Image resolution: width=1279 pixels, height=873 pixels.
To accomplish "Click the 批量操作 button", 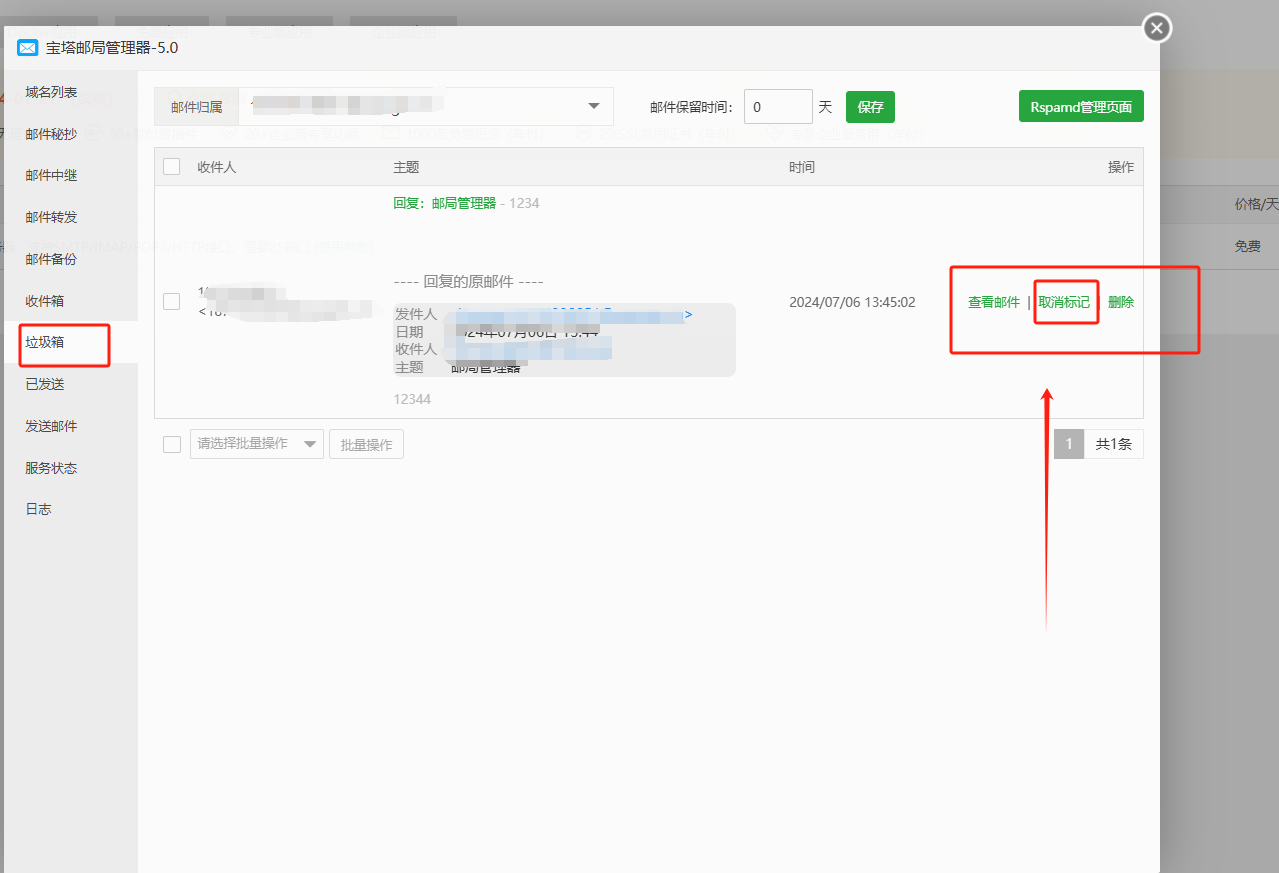I will point(366,444).
